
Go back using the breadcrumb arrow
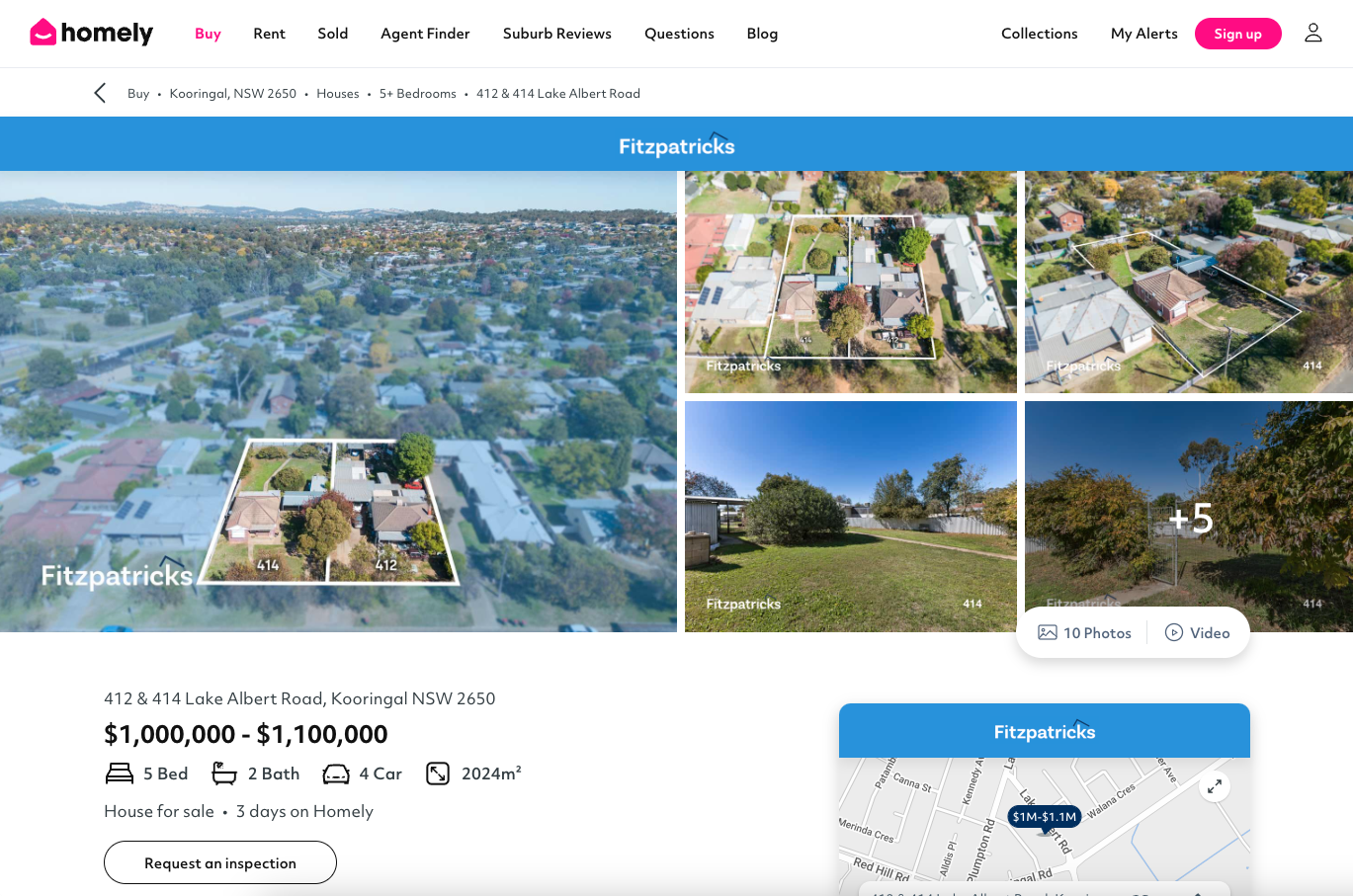coord(100,93)
